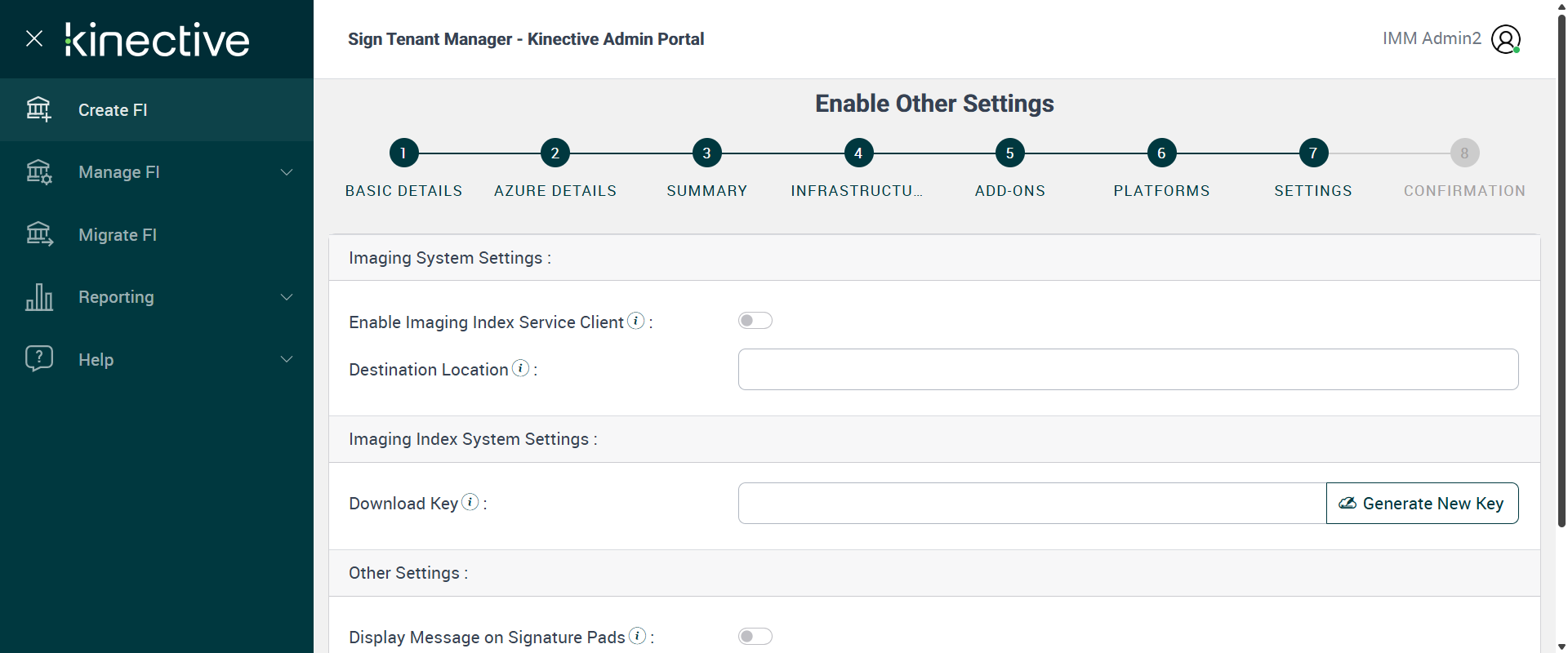Click the Destination Location text field
The image size is (1568, 653).
click(x=1128, y=370)
